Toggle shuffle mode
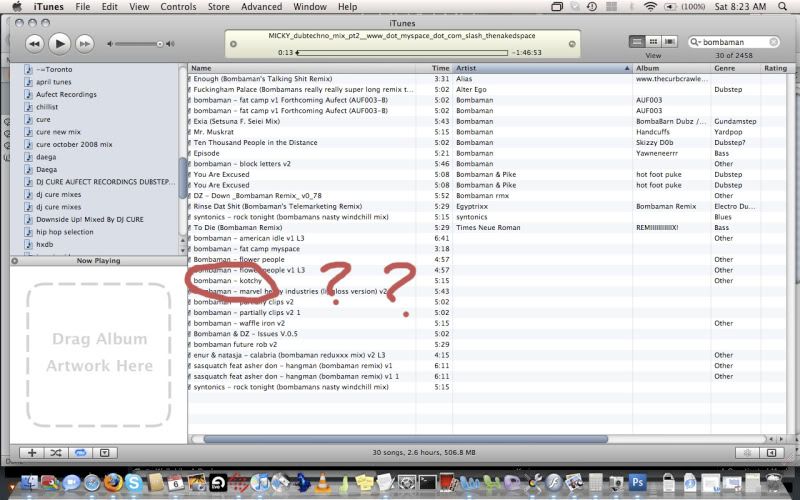 pos(56,453)
